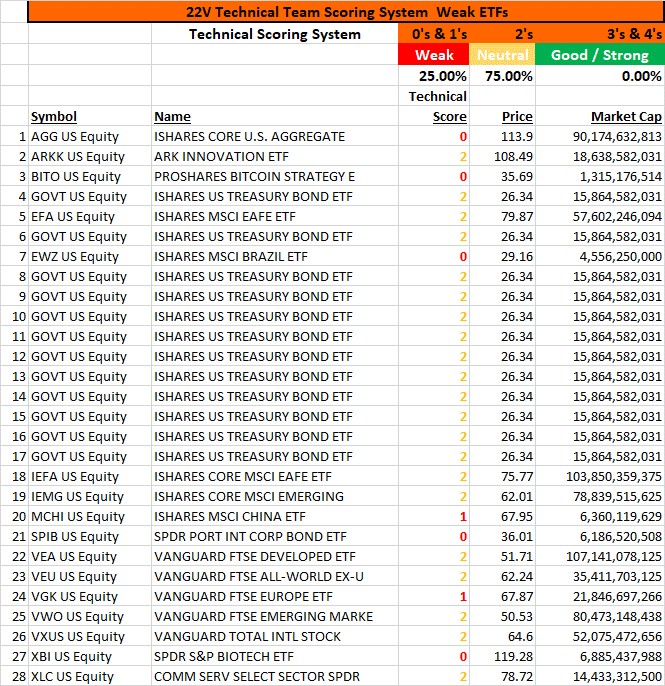Click the 'ISHARES CORE MSCI EAFE ETF' name cell
This screenshot has height=686, width=665.
click(x=275, y=476)
